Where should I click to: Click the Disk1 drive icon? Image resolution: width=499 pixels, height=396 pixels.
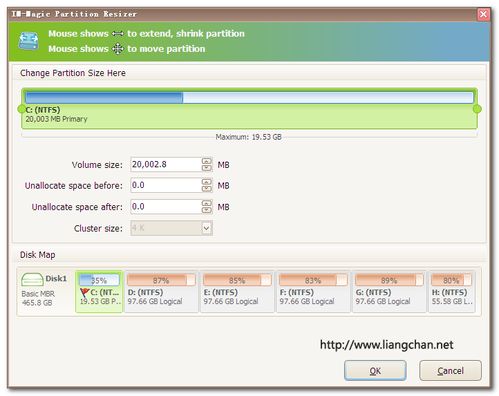(32, 279)
